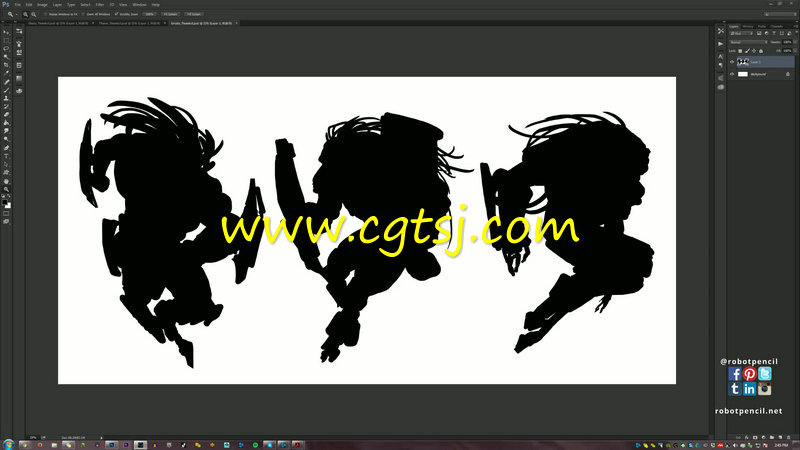Open the Edit menu
Screen dimensions: 800x450
29,5
